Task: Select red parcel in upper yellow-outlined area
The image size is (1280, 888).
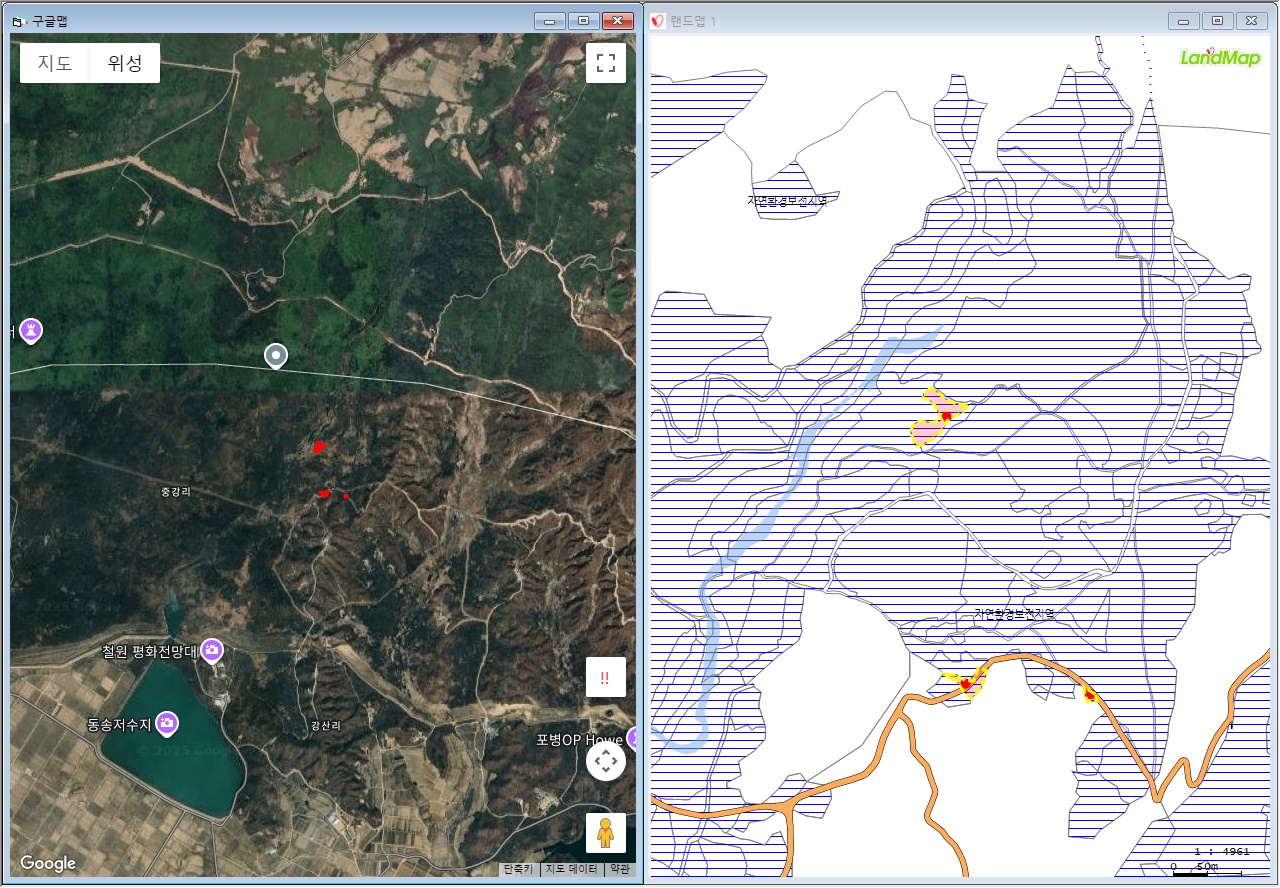Action: [946, 416]
